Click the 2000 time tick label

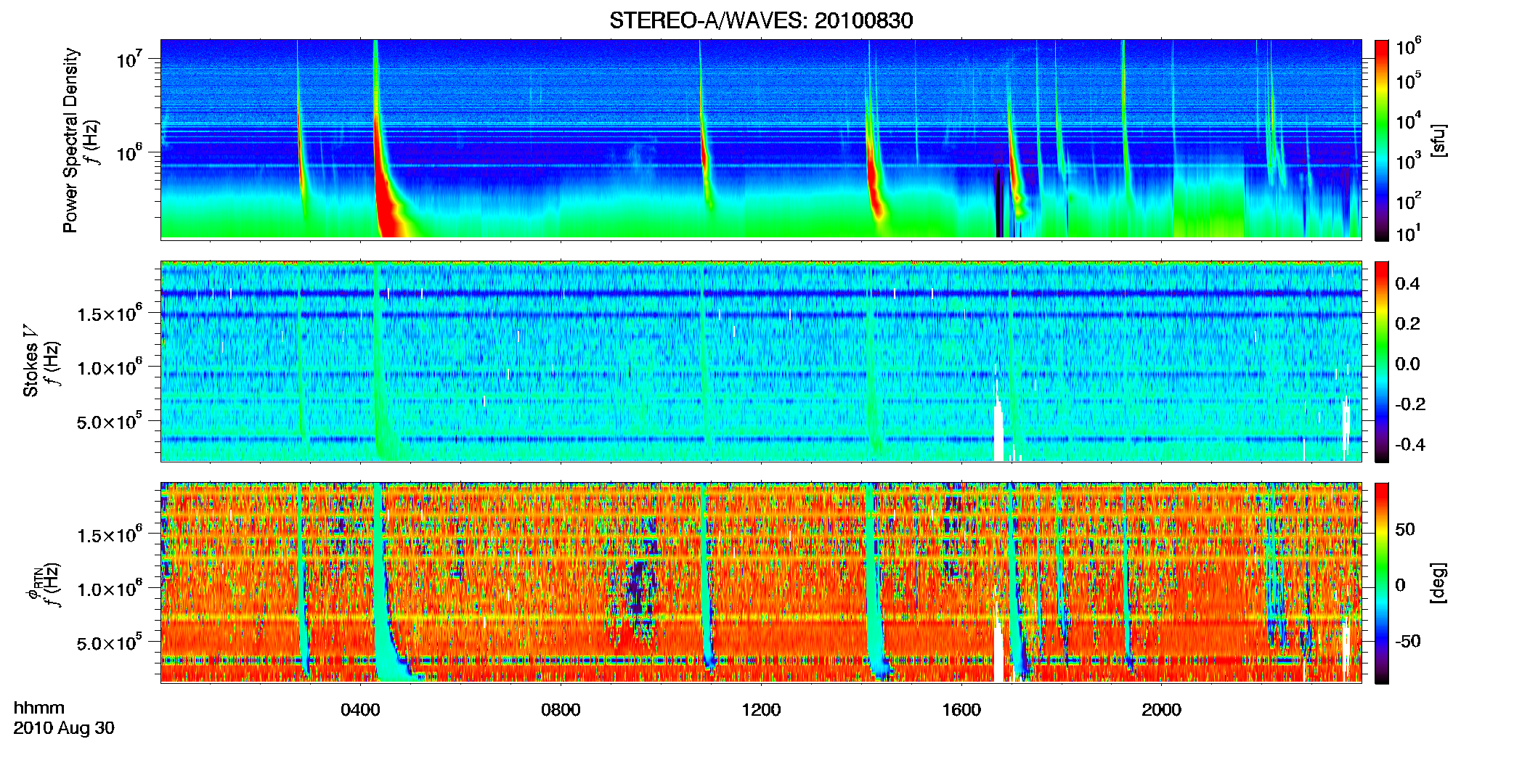pos(1161,710)
